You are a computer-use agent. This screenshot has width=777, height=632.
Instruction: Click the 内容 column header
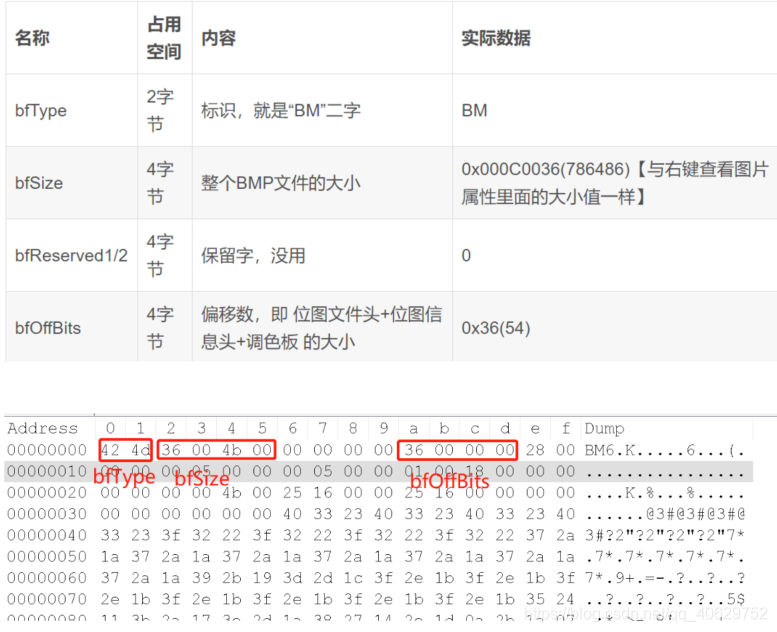pyautogui.click(x=322, y=38)
